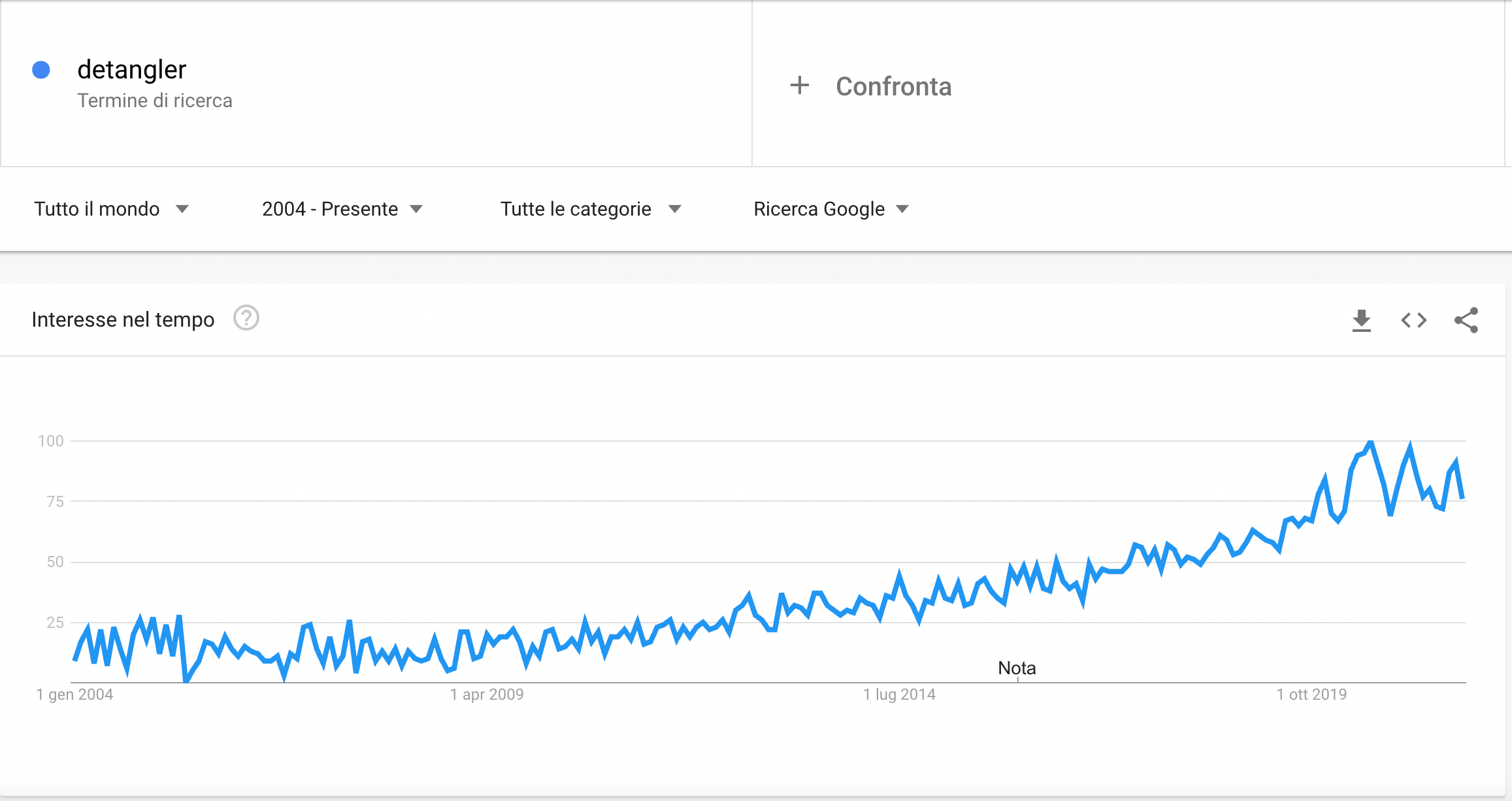The image size is (1512, 801).
Task: Click the Confronta compare button
Action: (x=871, y=86)
